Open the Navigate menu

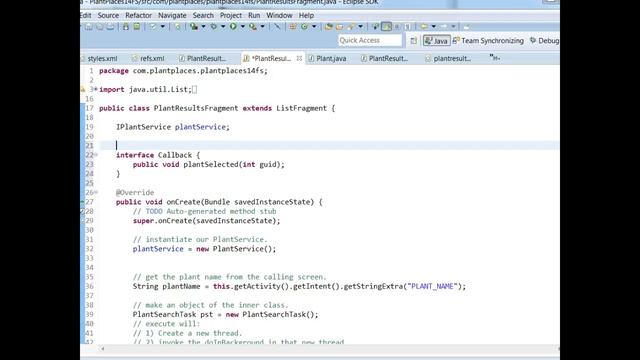pyautogui.click(x=172, y=15)
